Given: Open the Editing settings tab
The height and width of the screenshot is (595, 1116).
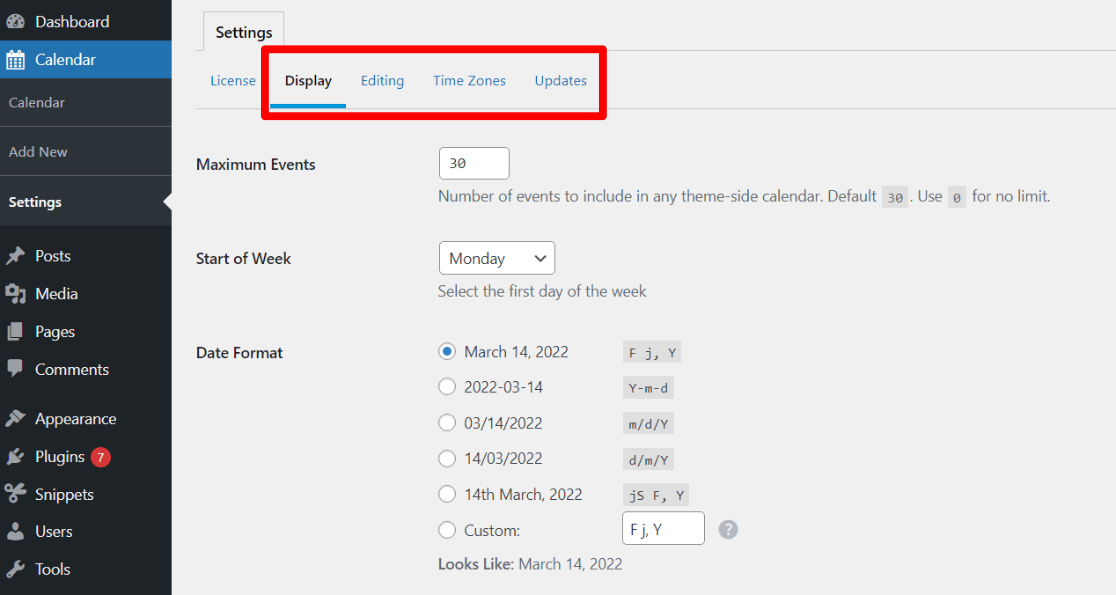Looking at the screenshot, I should click(382, 80).
